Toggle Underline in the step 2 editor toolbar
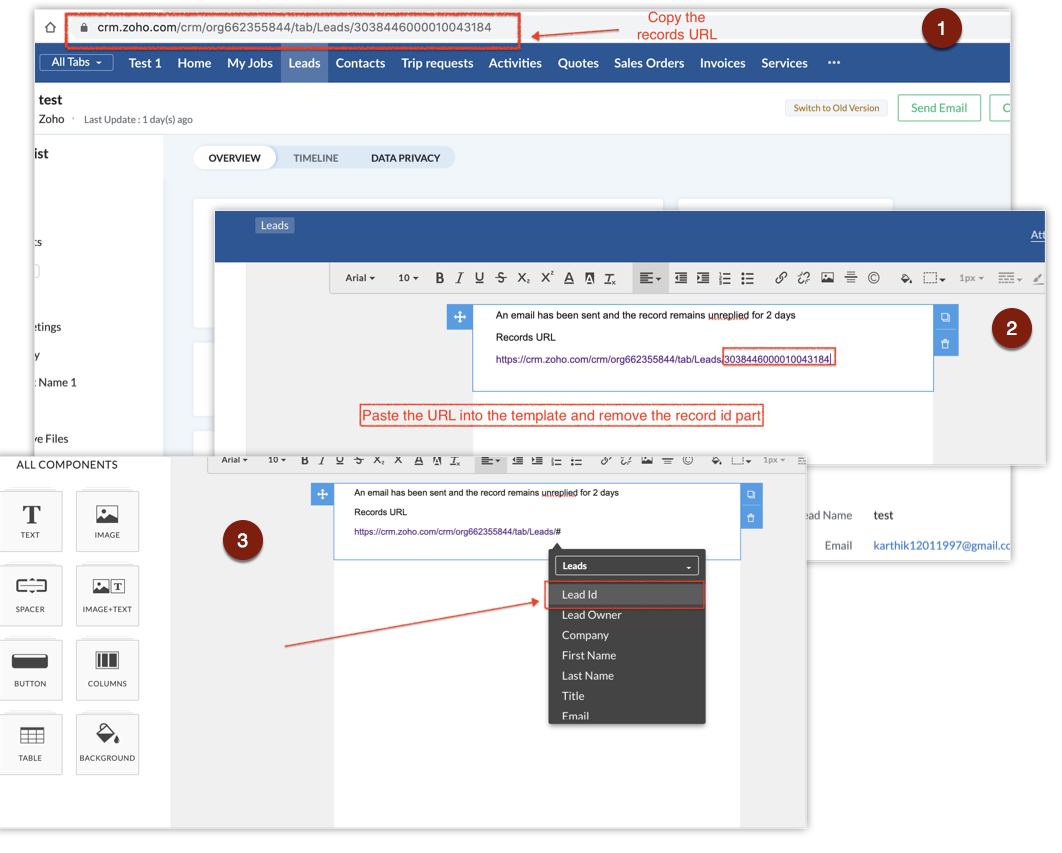This screenshot has width=1062, height=853. (x=480, y=278)
